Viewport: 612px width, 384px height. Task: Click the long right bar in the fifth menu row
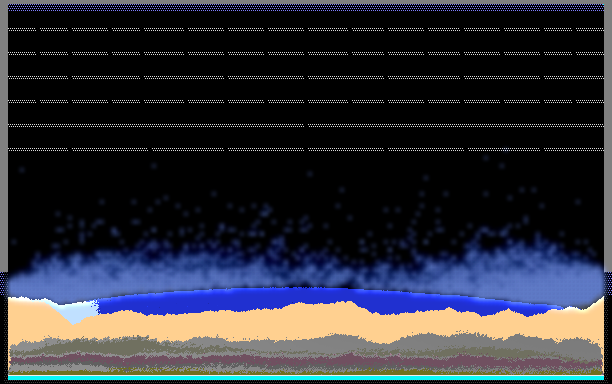click(456, 125)
